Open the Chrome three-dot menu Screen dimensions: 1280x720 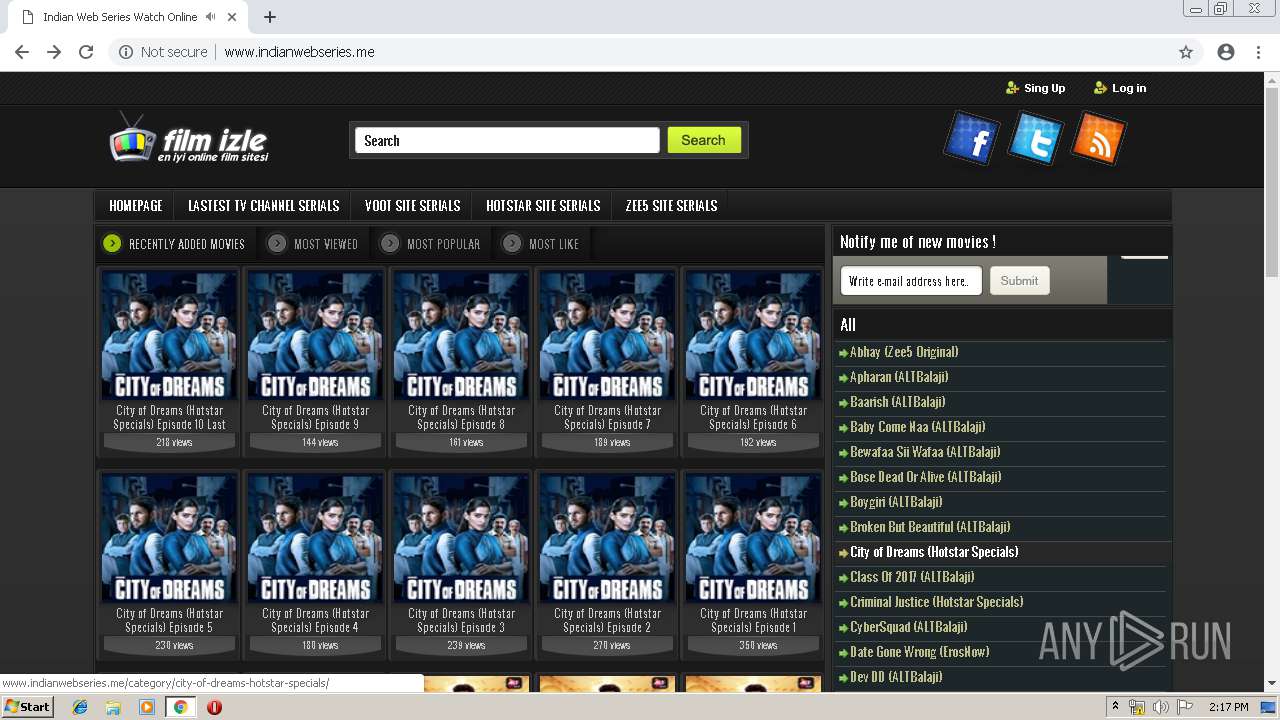tap(1258, 52)
